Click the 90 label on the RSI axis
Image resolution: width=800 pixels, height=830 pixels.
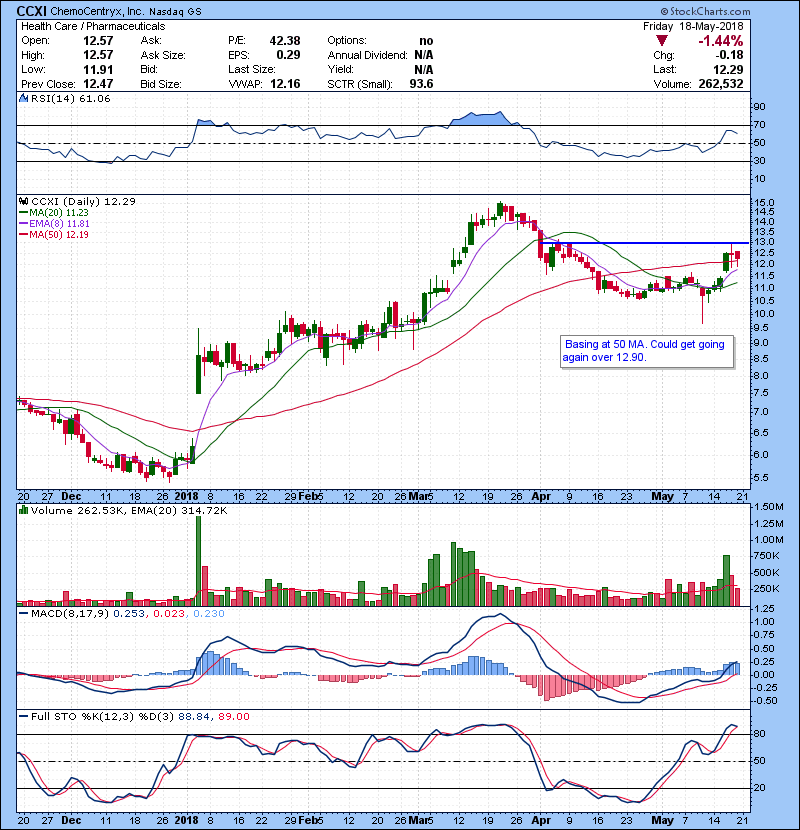point(759,107)
